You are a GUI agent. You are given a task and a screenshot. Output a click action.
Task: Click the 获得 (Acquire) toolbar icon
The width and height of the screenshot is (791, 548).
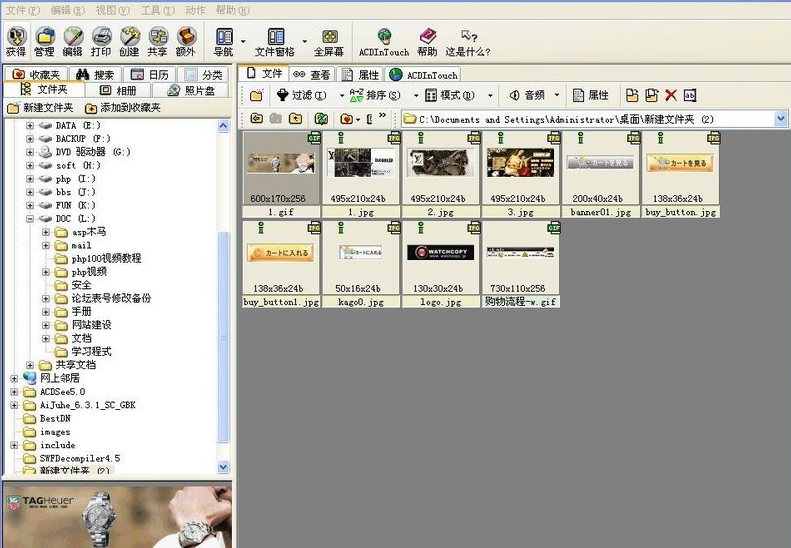(16, 41)
